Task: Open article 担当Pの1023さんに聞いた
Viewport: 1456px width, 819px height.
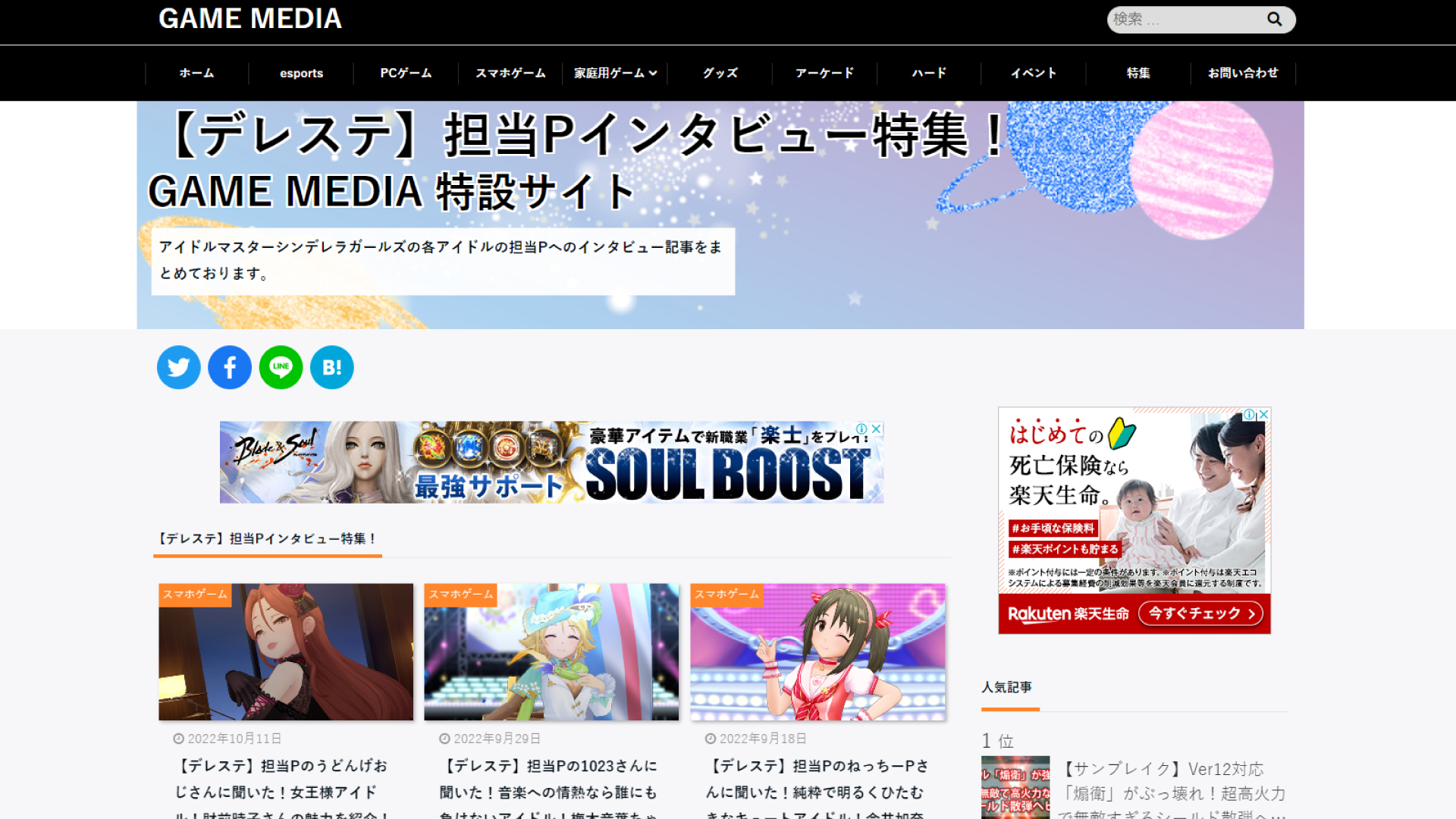Action: click(548, 789)
